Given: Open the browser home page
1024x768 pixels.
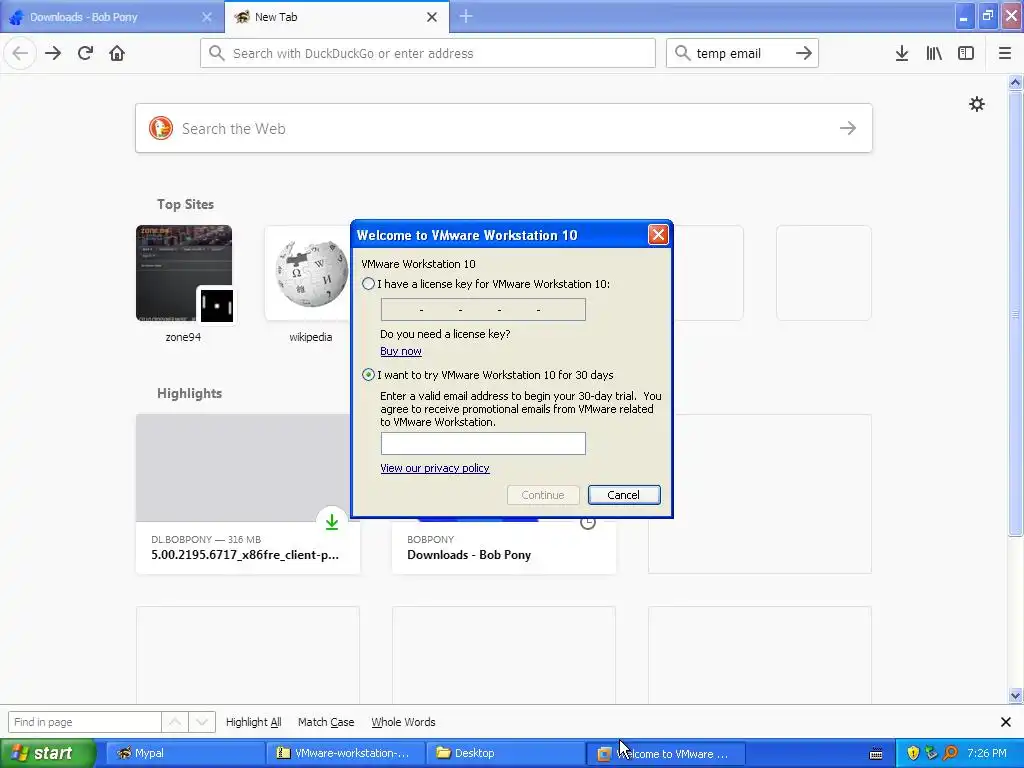Looking at the screenshot, I should click(x=117, y=54).
